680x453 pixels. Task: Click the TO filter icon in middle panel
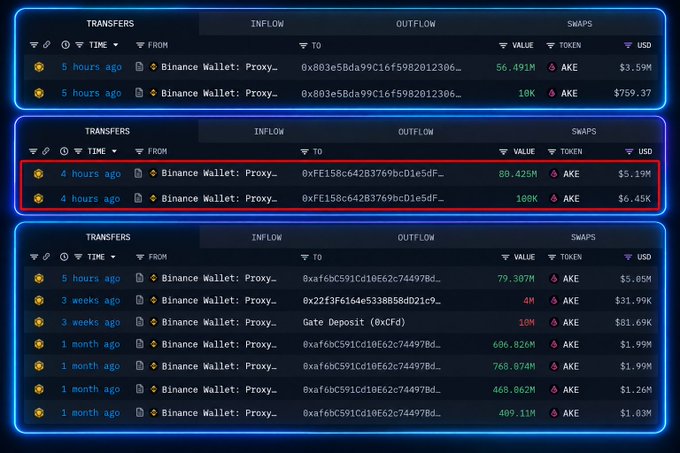pos(304,152)
